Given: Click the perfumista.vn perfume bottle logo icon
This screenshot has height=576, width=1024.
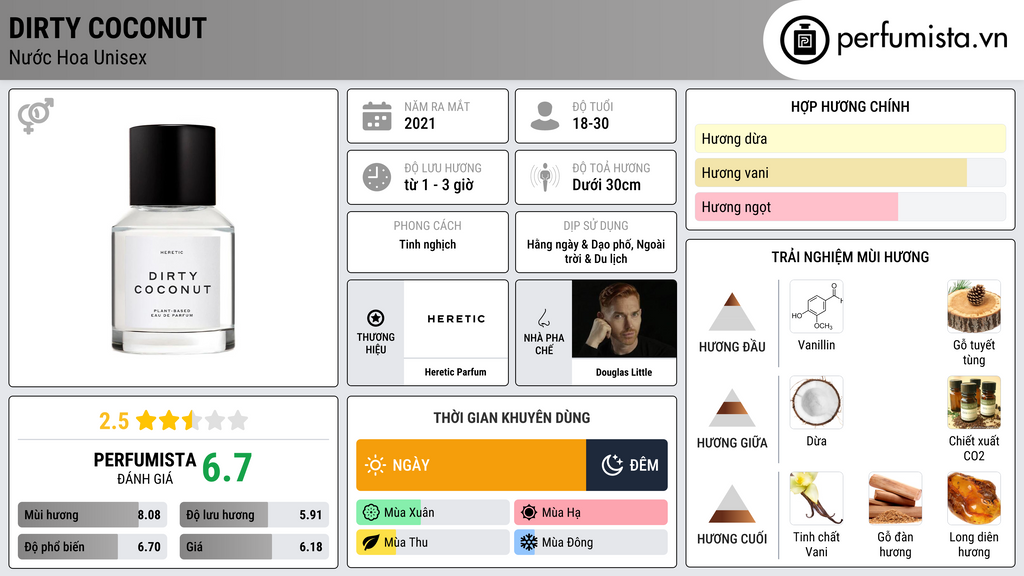Looking at the screenshot, I should [804, 40].
